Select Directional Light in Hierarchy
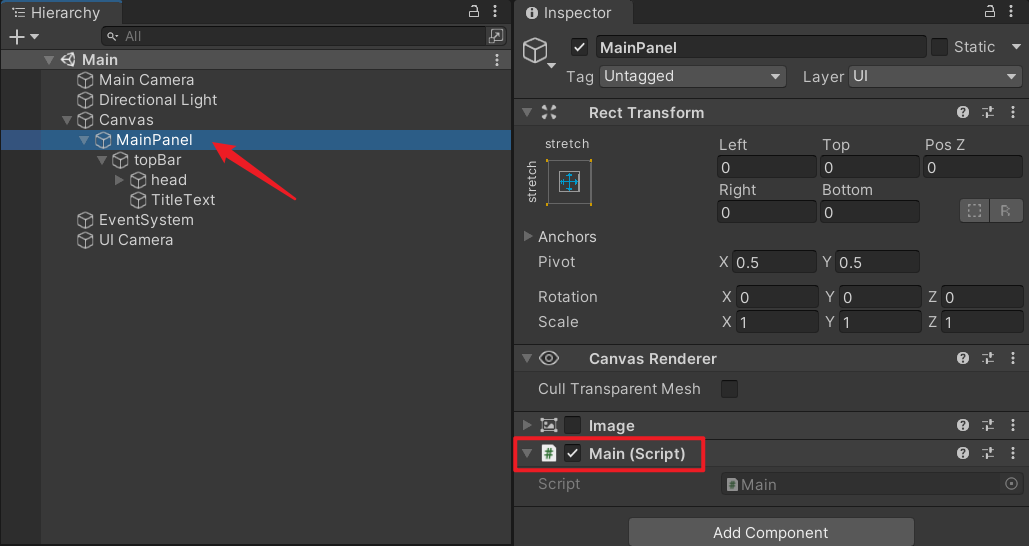Image resolution: width=1029 pixels, height=546 pixels. click(x=158, y=100)
